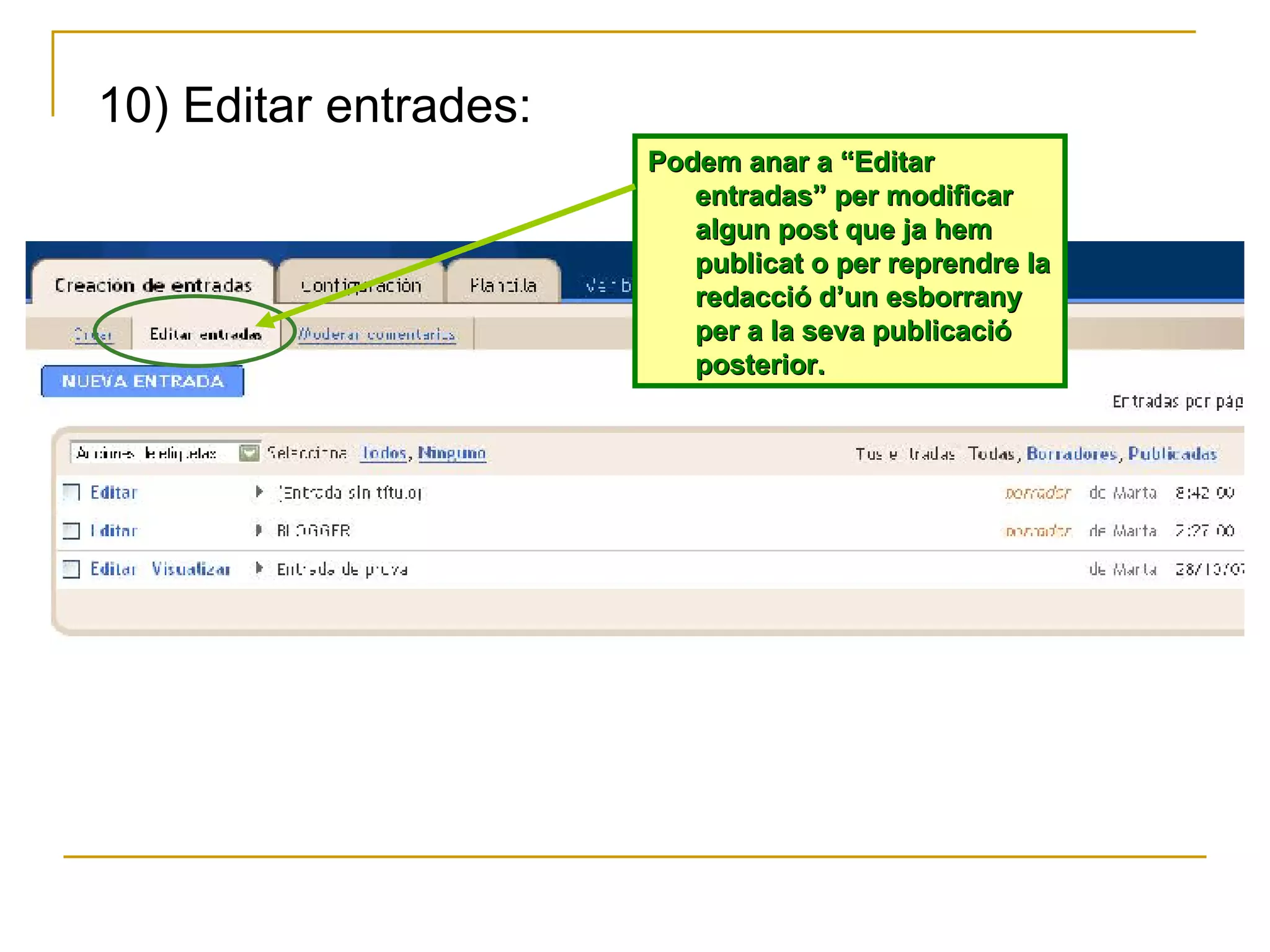1270x952 pixels.
Task: Expand the Entrada de prova row arrow
Action: 260,568
